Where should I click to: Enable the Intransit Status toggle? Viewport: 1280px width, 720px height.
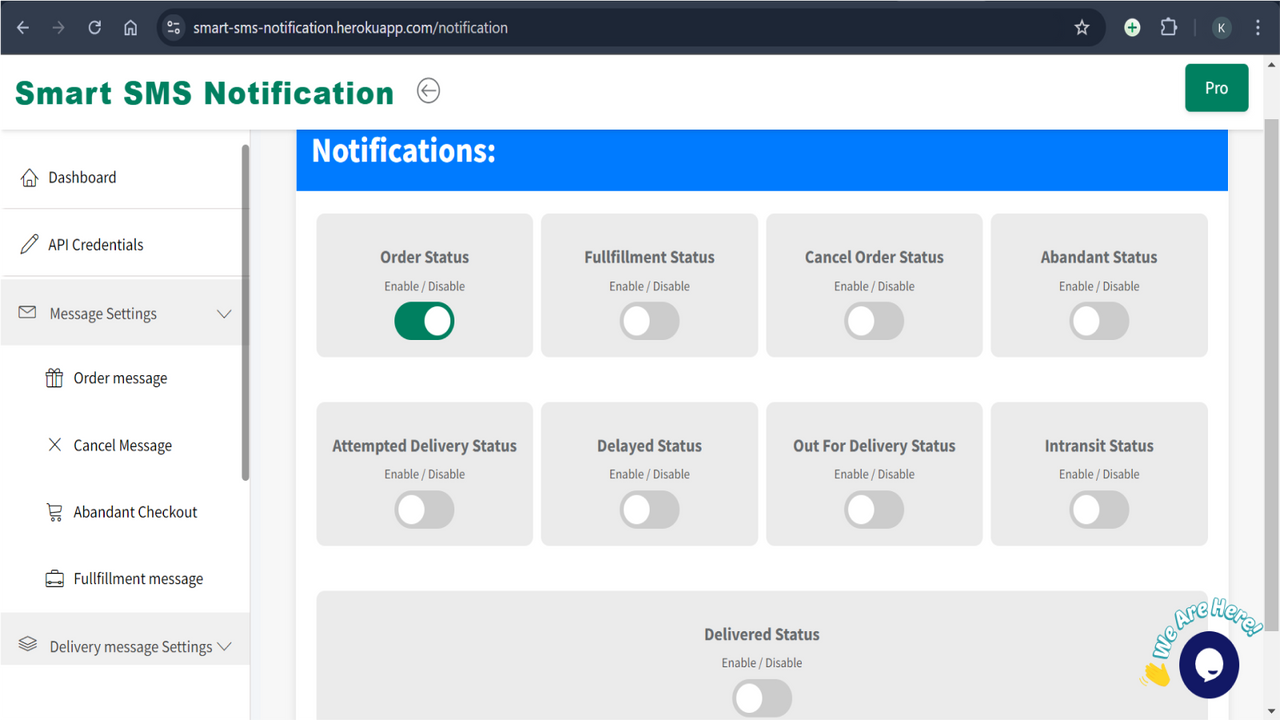1099,510
